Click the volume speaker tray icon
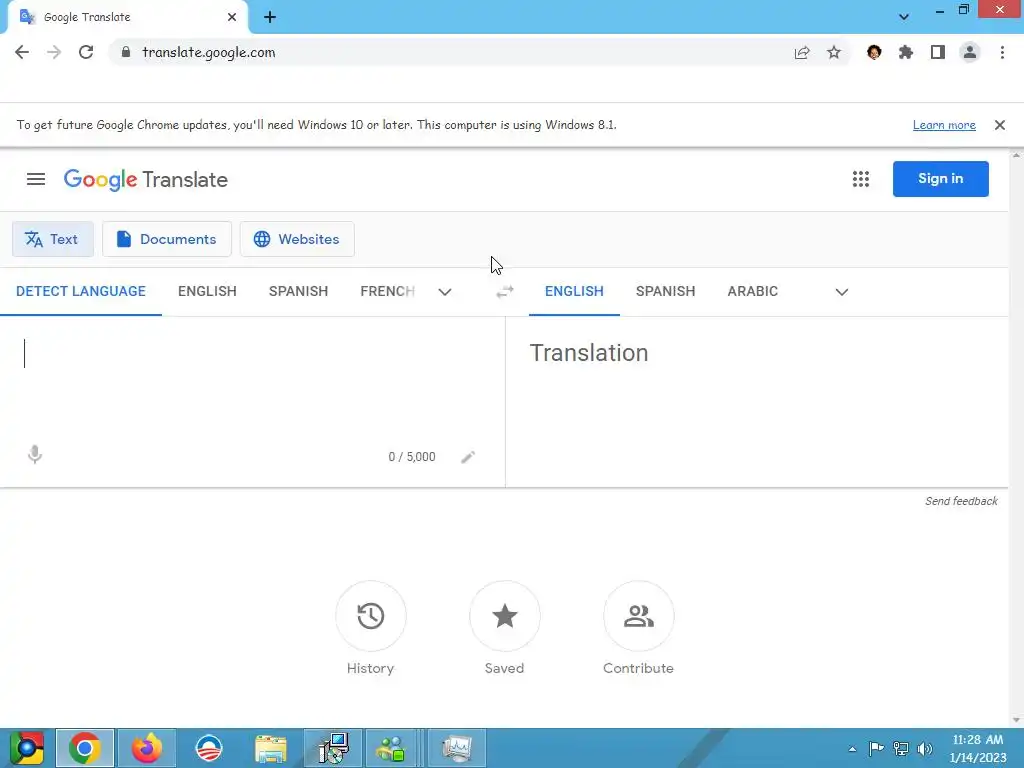 pos(925,748)
